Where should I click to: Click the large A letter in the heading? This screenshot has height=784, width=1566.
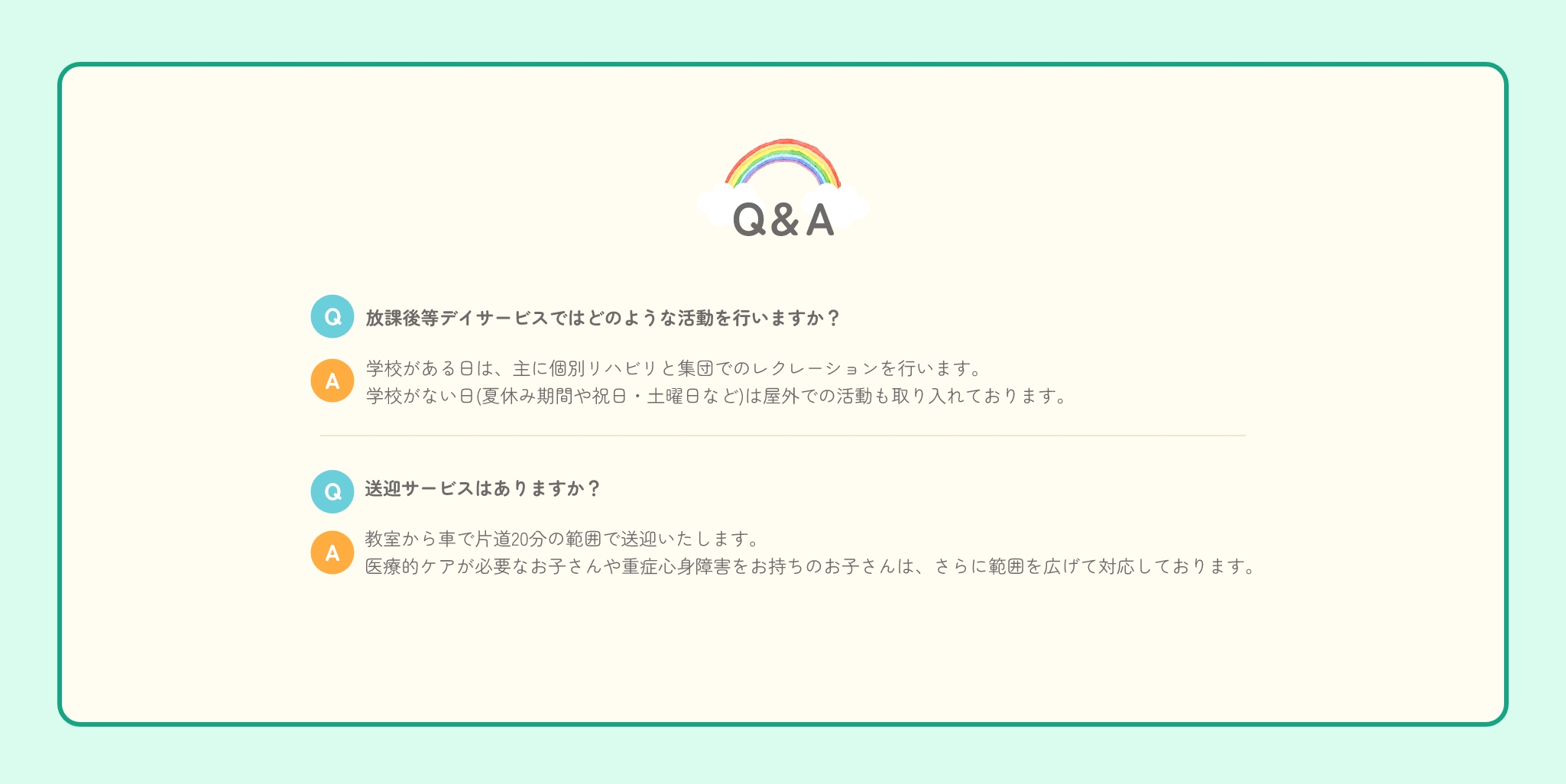[819, 221]
